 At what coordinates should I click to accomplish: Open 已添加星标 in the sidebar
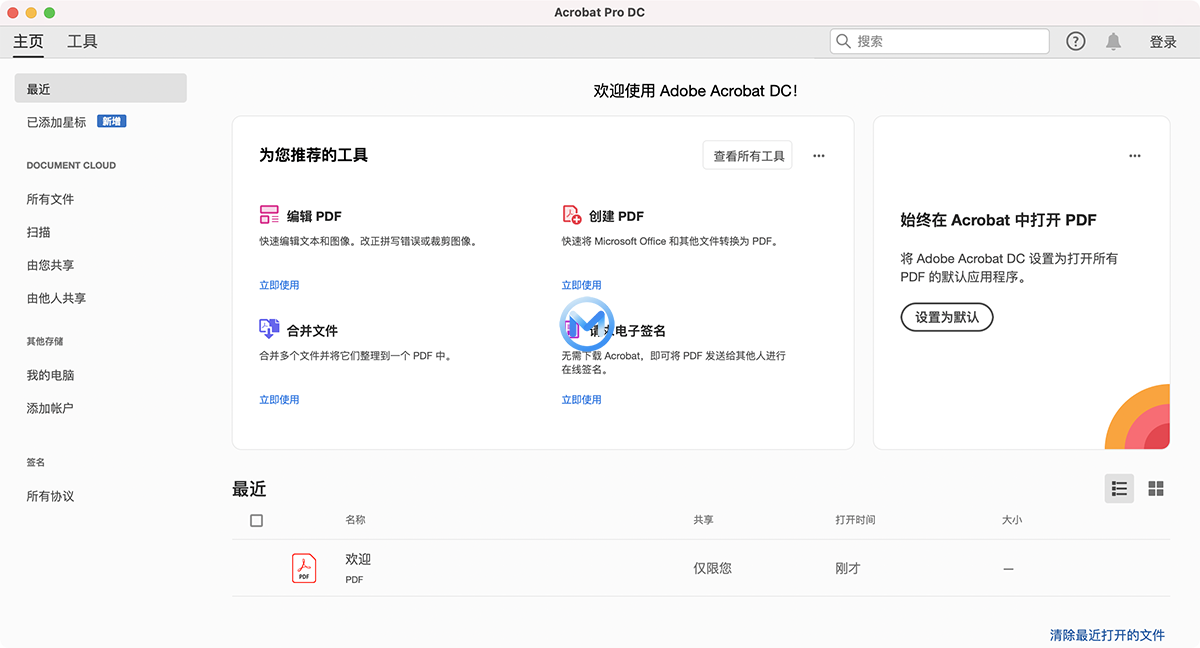point(56,122)
